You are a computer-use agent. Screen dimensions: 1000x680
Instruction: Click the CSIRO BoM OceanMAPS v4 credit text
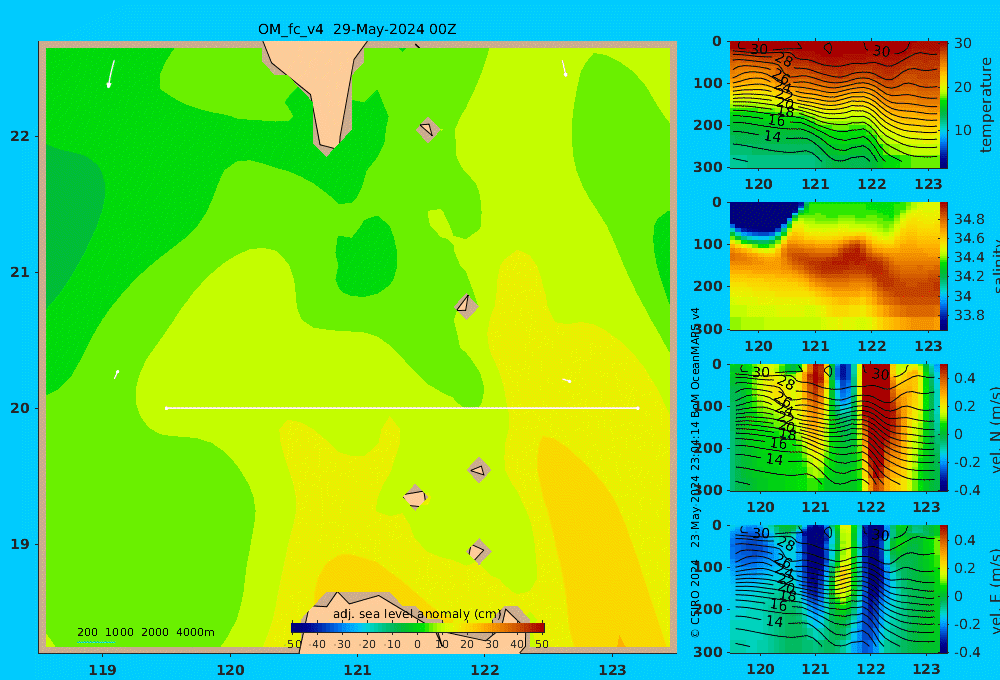[696, 472]
